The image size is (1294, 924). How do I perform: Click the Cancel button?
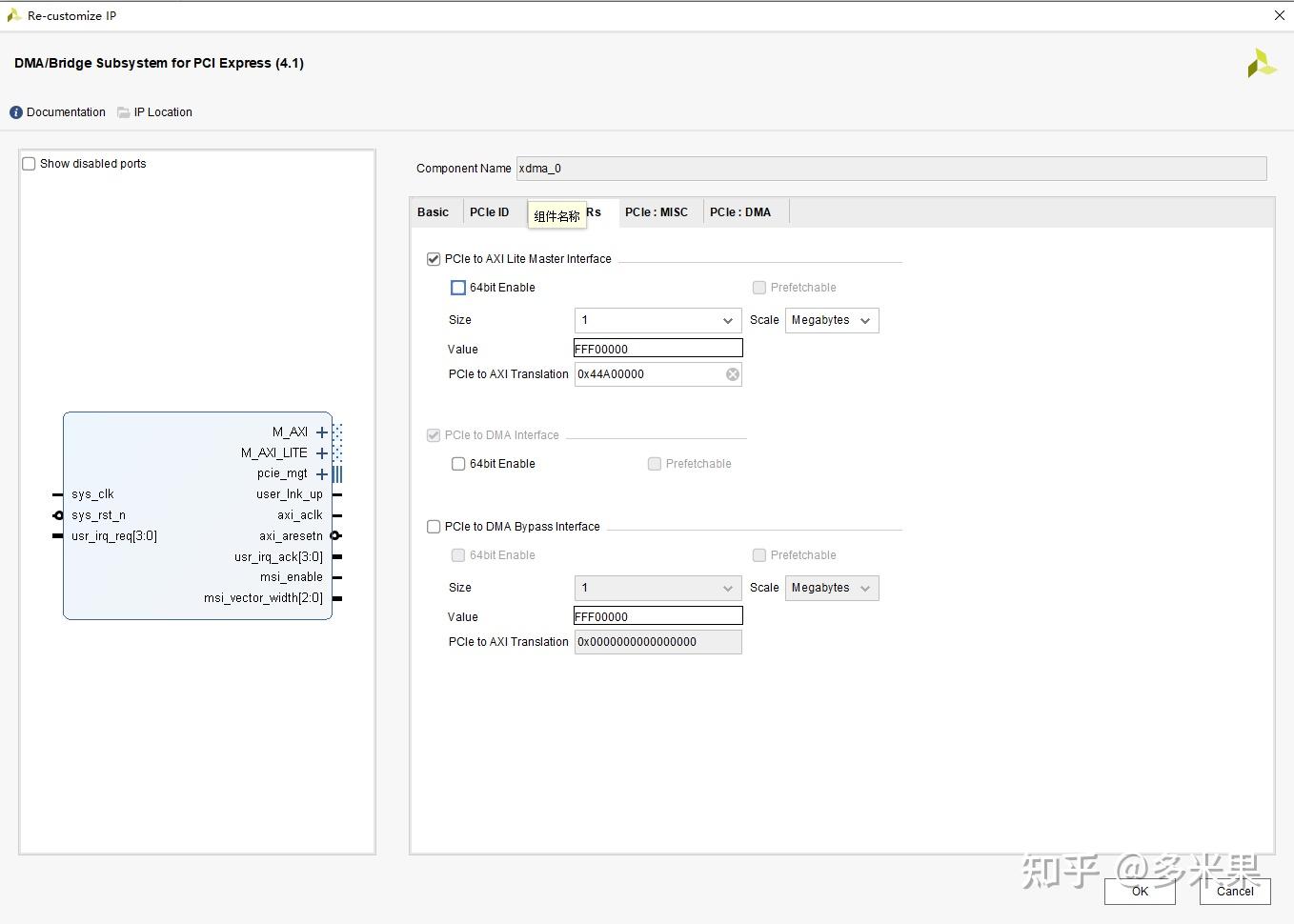click(1234, 892)
